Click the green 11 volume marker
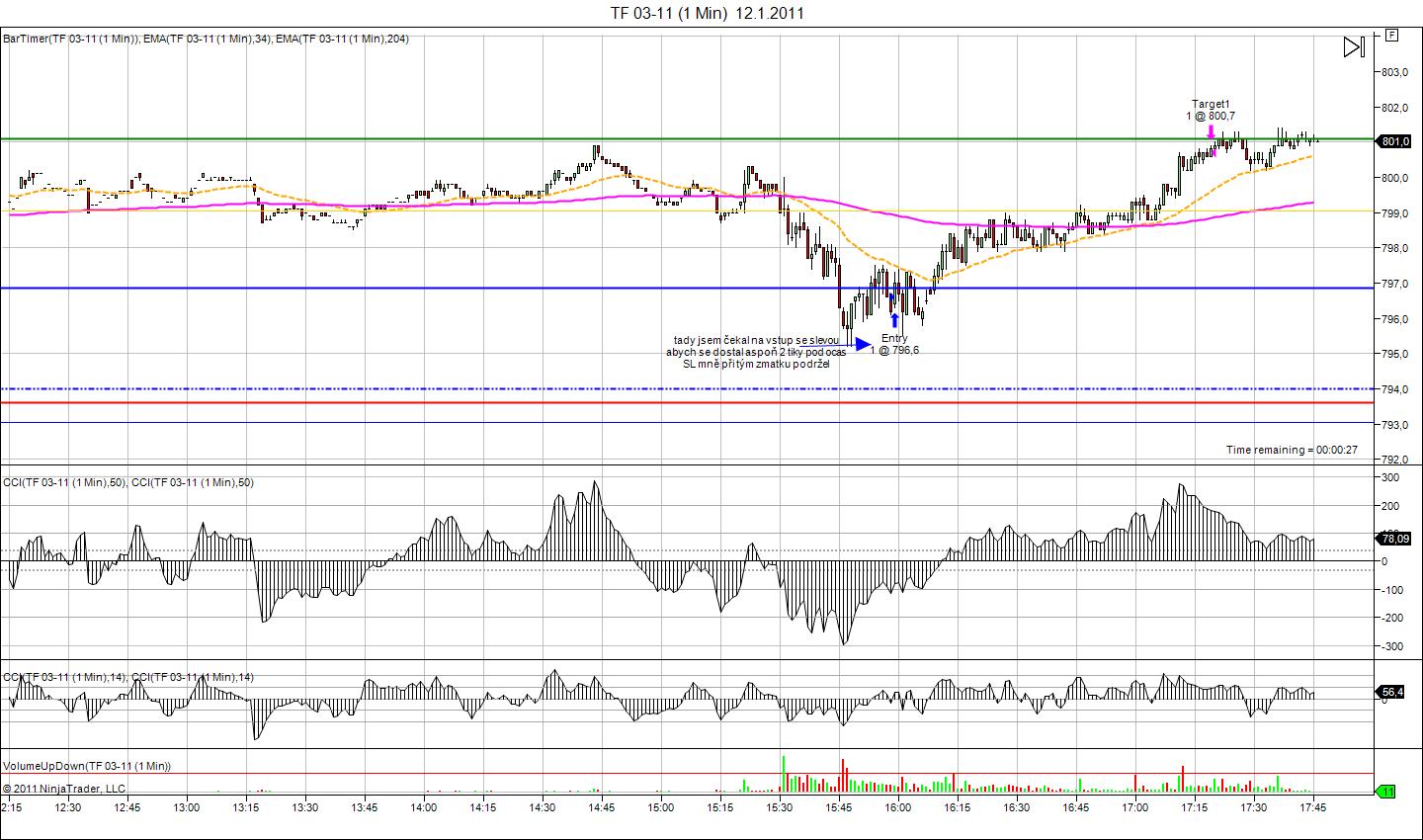The height and width of the screenshot is (840, 1423). pyautogui.click(x=1386, y=791)
